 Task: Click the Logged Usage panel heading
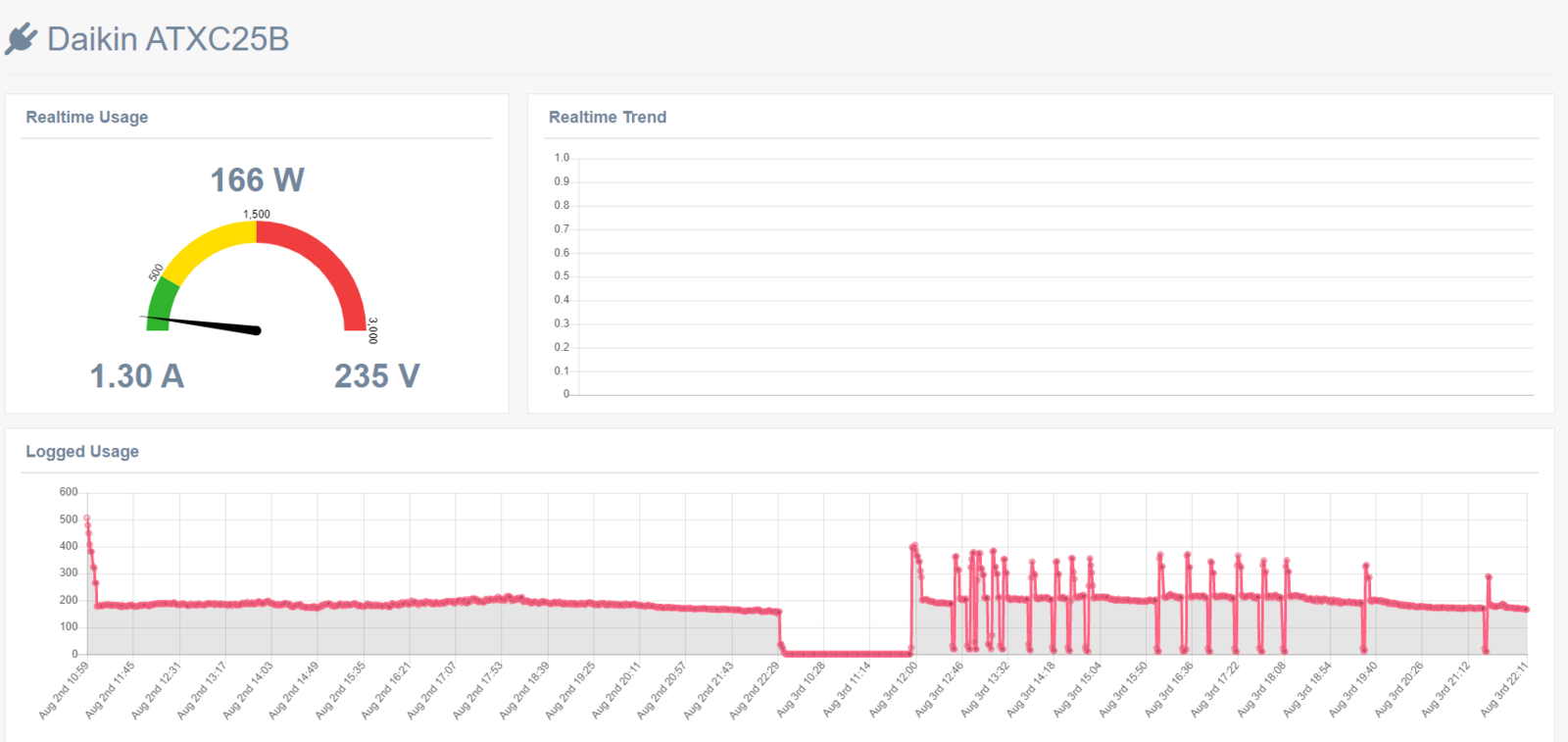(x=82, y=451)
